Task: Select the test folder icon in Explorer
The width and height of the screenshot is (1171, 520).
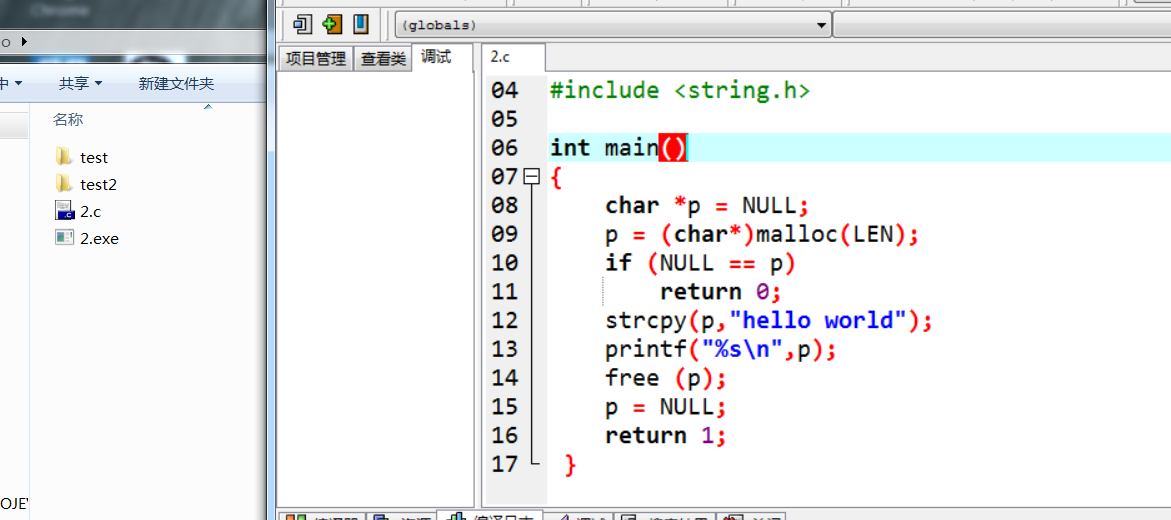Action: coord(64,157)
